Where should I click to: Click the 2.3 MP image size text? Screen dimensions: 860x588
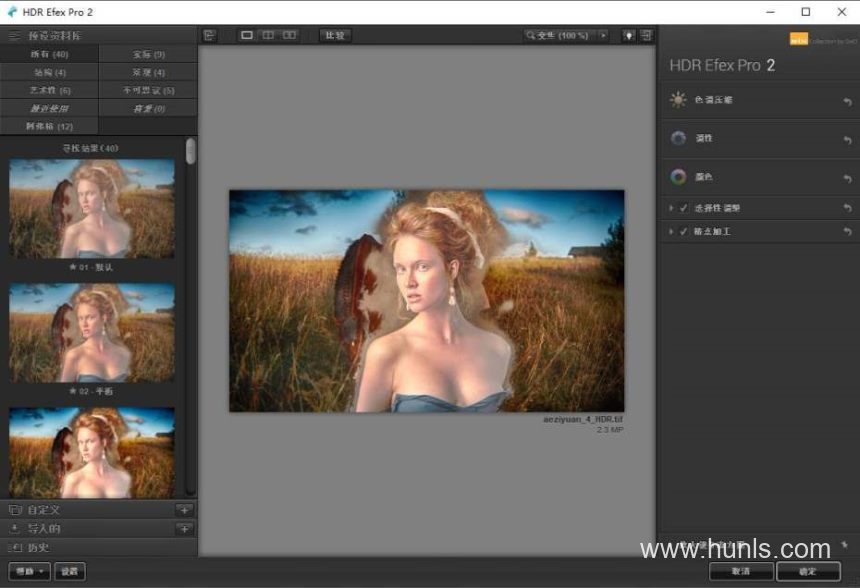(610, 429)
